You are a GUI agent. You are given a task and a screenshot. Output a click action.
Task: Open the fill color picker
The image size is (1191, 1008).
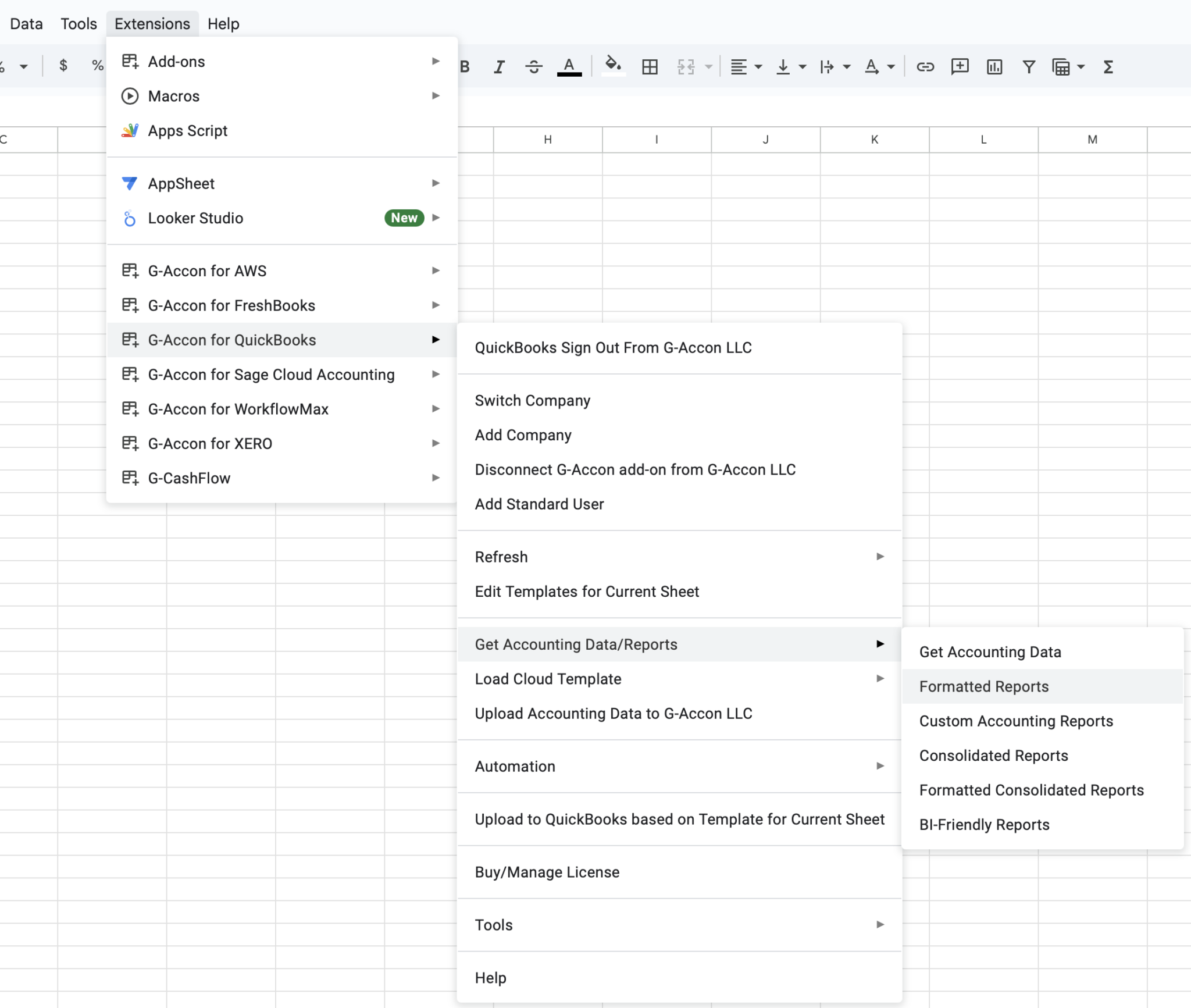point(613,66)
